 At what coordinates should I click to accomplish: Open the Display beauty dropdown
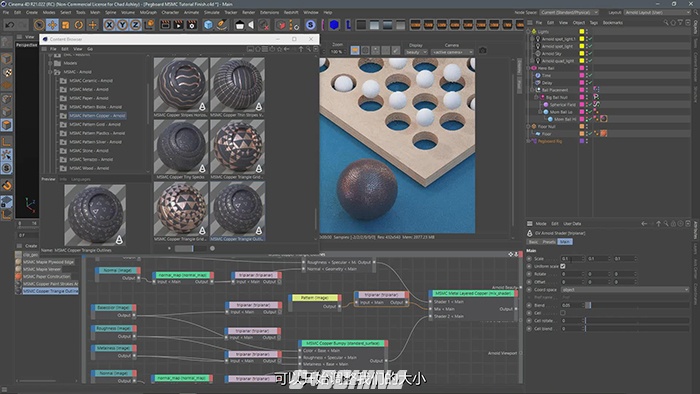[x=416, y=52]
